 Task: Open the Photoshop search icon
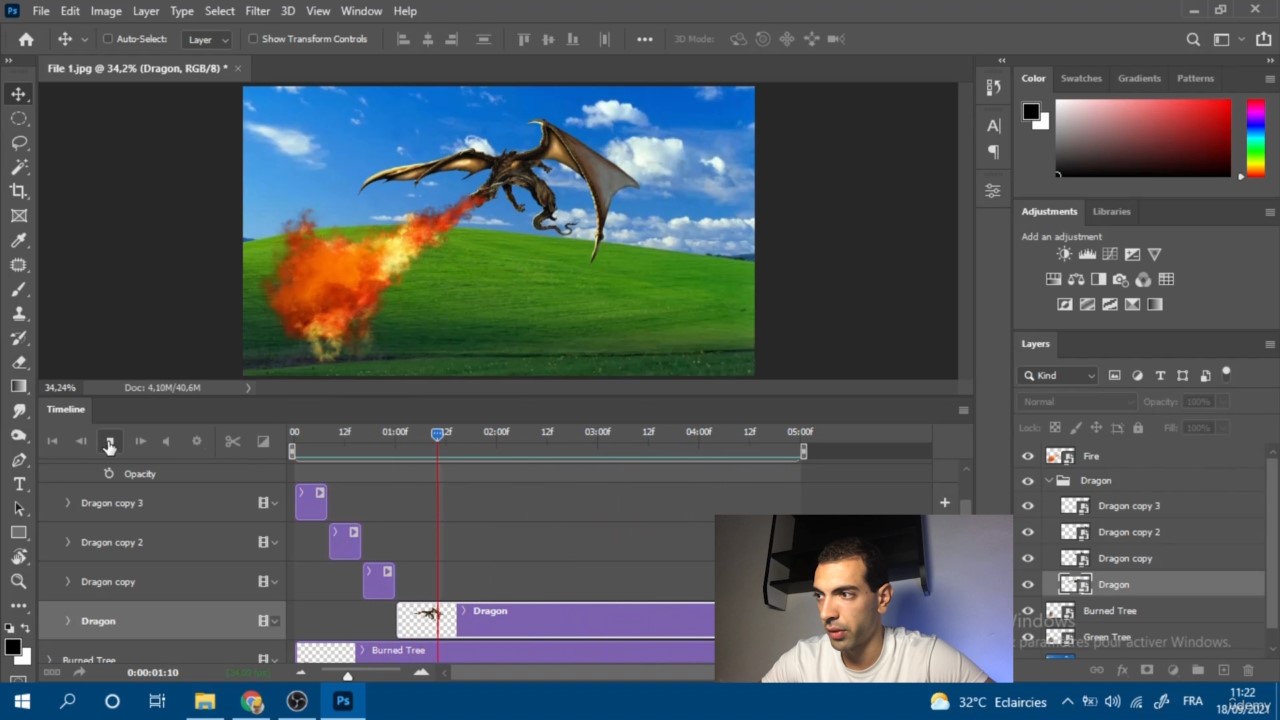[1193, 39]
